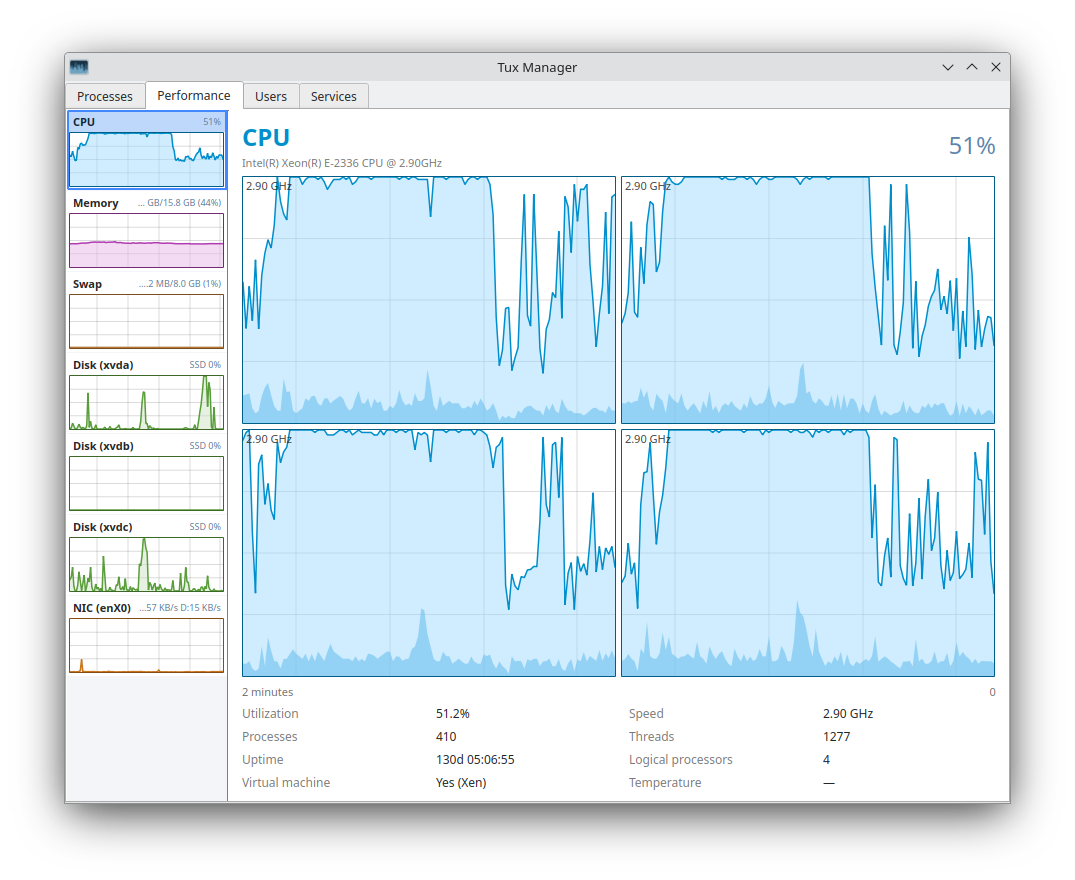1075x880 pixels.
Task: Click the Utilization value 51.2%
Action: 452,713
